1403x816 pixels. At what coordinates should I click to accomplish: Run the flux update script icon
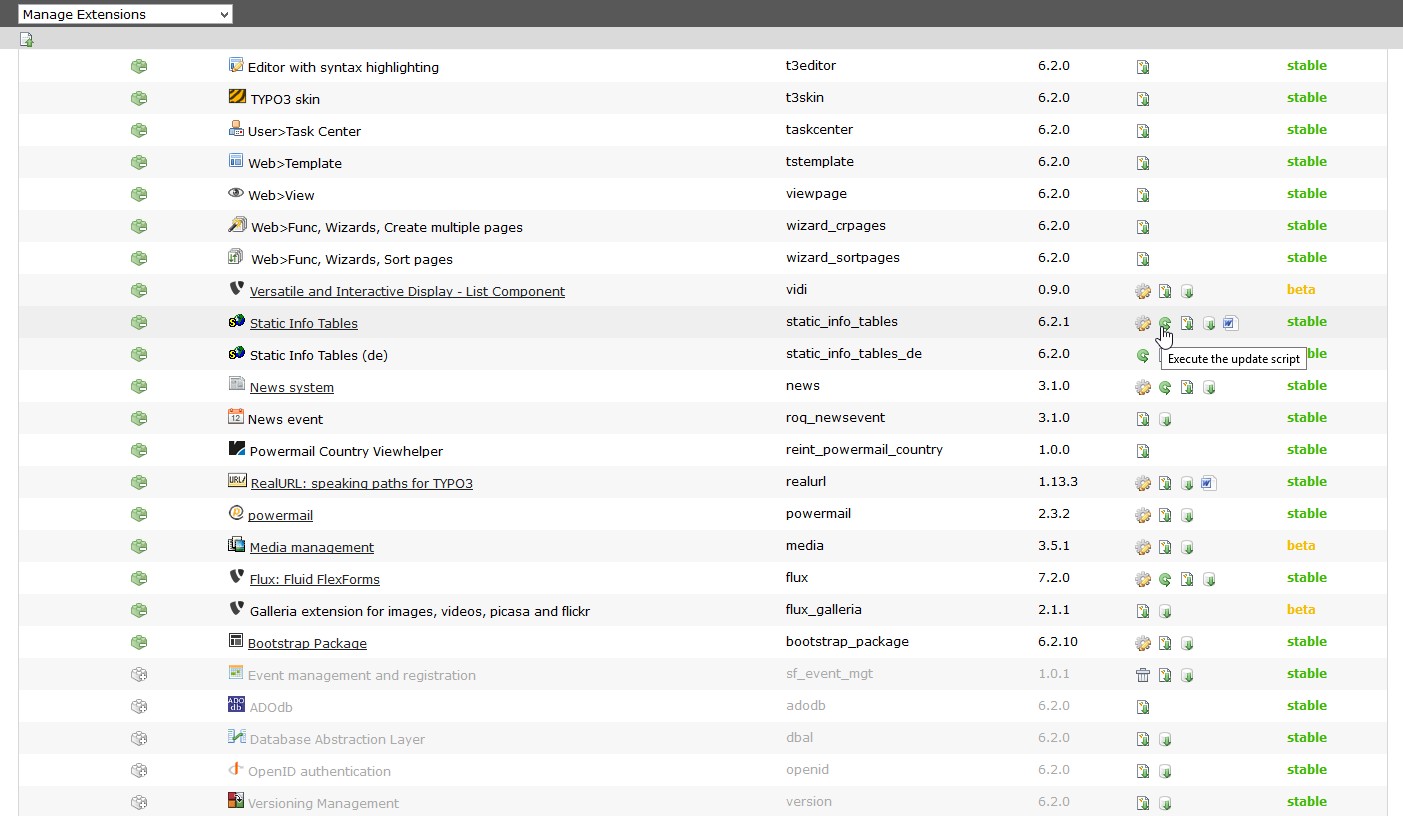pyautogui.click(x=1165, y=580)
